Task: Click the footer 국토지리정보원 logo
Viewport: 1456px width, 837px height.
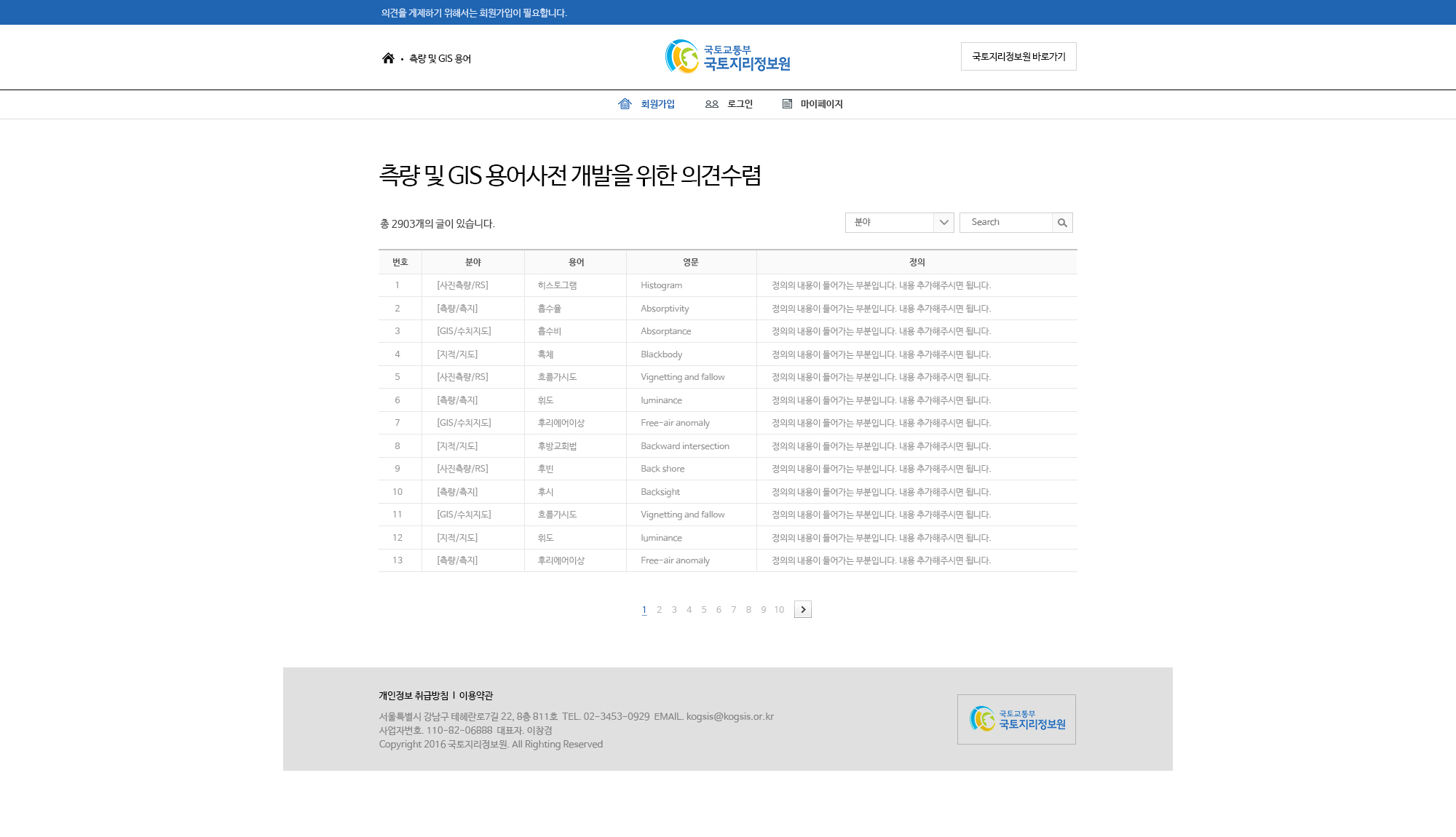Action: [x=1016, y=719]
